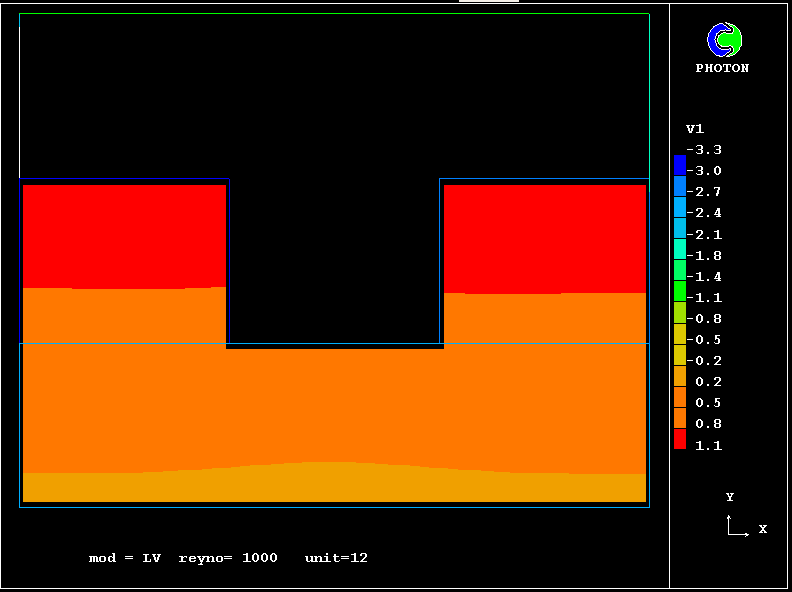The image size is (792, 592).
Task: Pick the red legend swatch at 1.1
Action: (x=680, y=439)
